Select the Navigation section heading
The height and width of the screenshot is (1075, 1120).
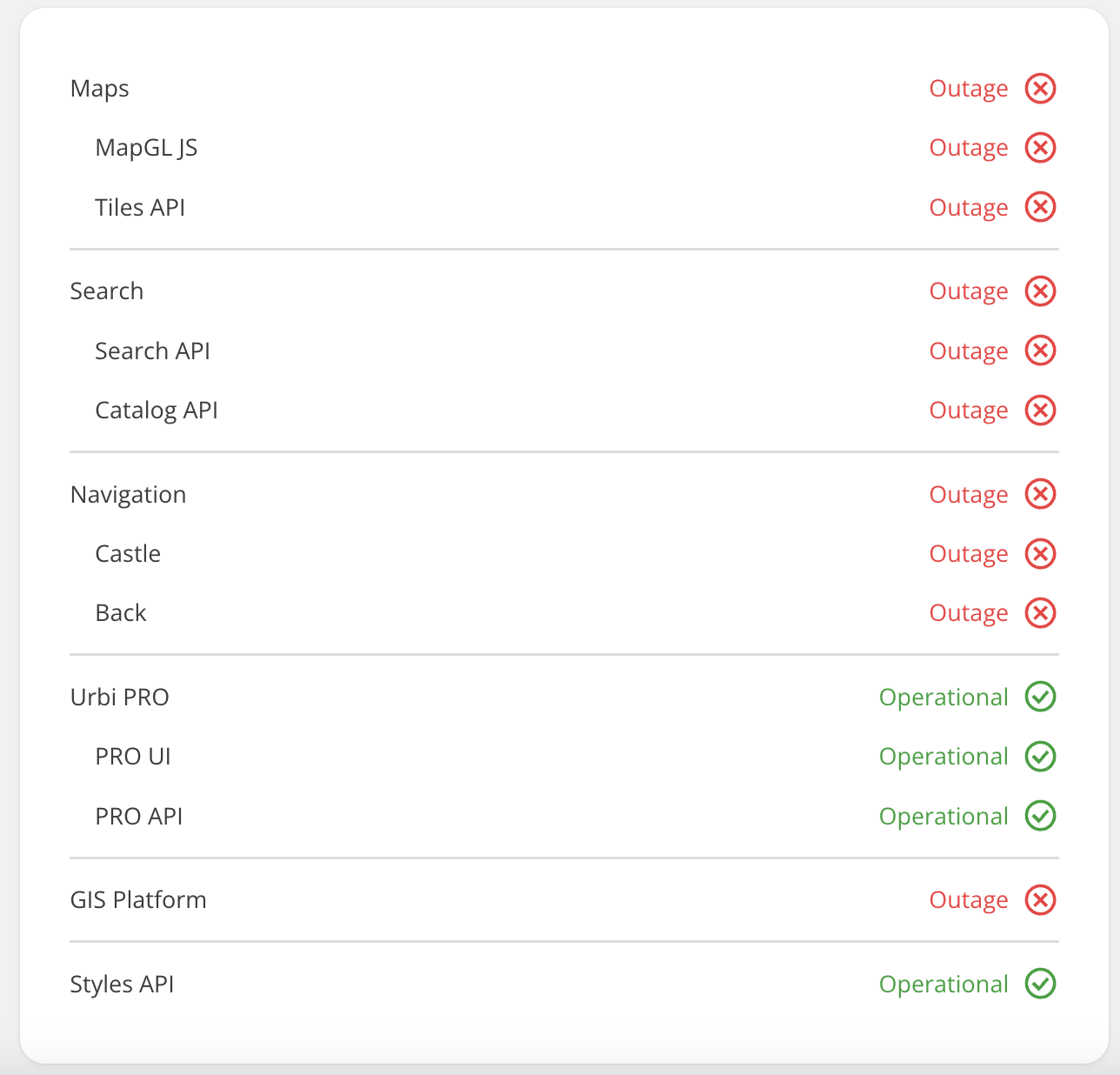pyautogui.click(x=128, y=493)
